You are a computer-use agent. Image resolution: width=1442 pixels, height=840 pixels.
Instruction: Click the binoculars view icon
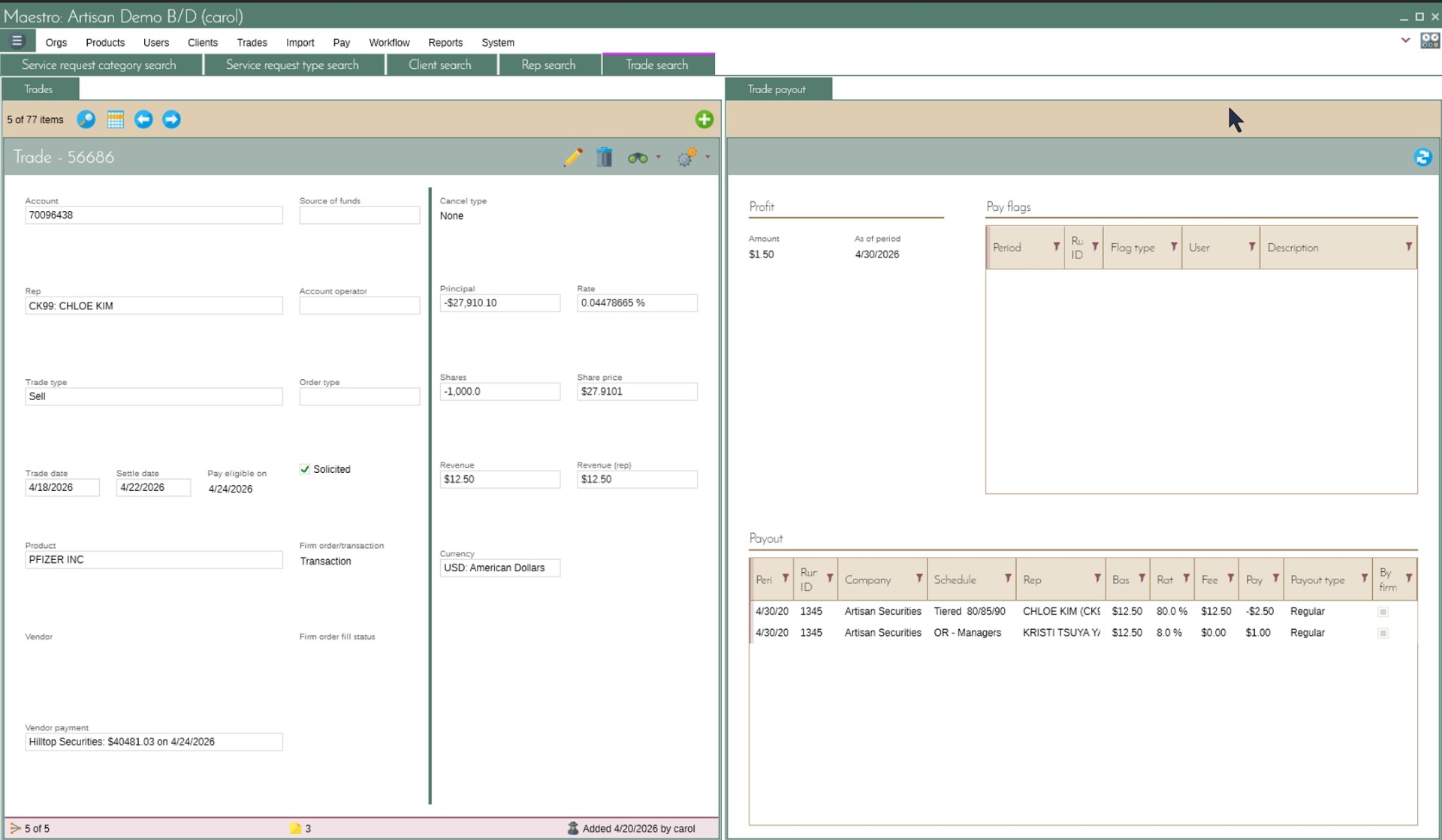pos(638,158)
